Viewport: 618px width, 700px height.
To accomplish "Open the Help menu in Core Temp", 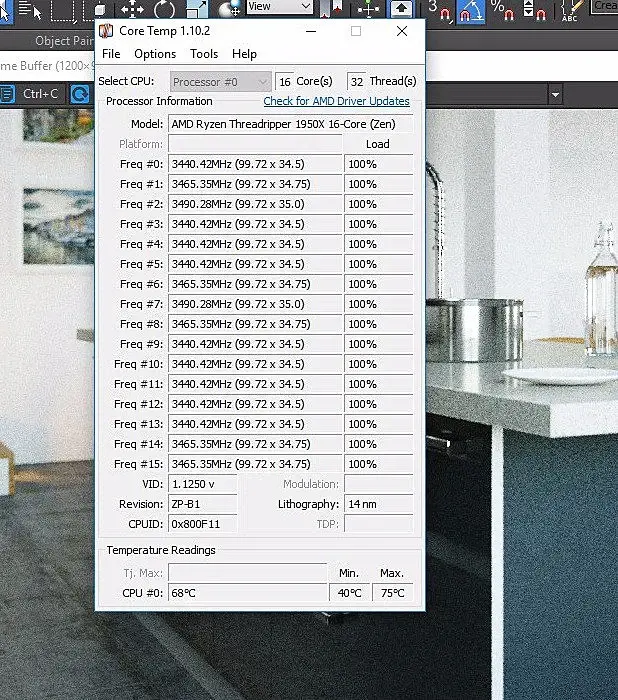I will (244, 54).
